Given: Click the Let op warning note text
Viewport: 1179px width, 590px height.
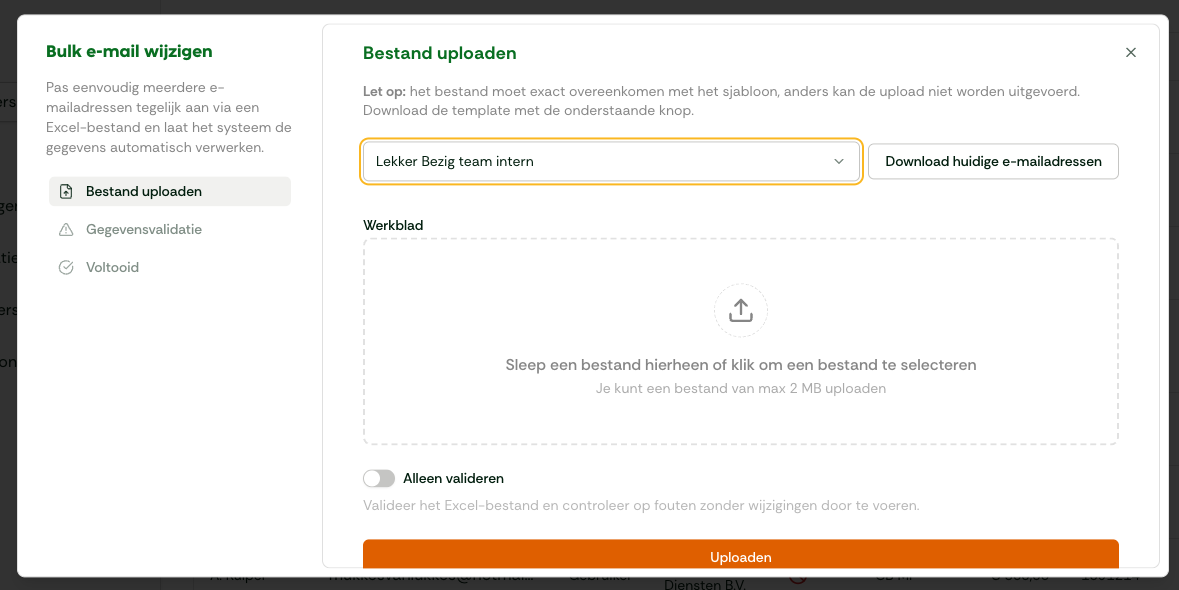Looking at the screenshot, I should [721, 101].
